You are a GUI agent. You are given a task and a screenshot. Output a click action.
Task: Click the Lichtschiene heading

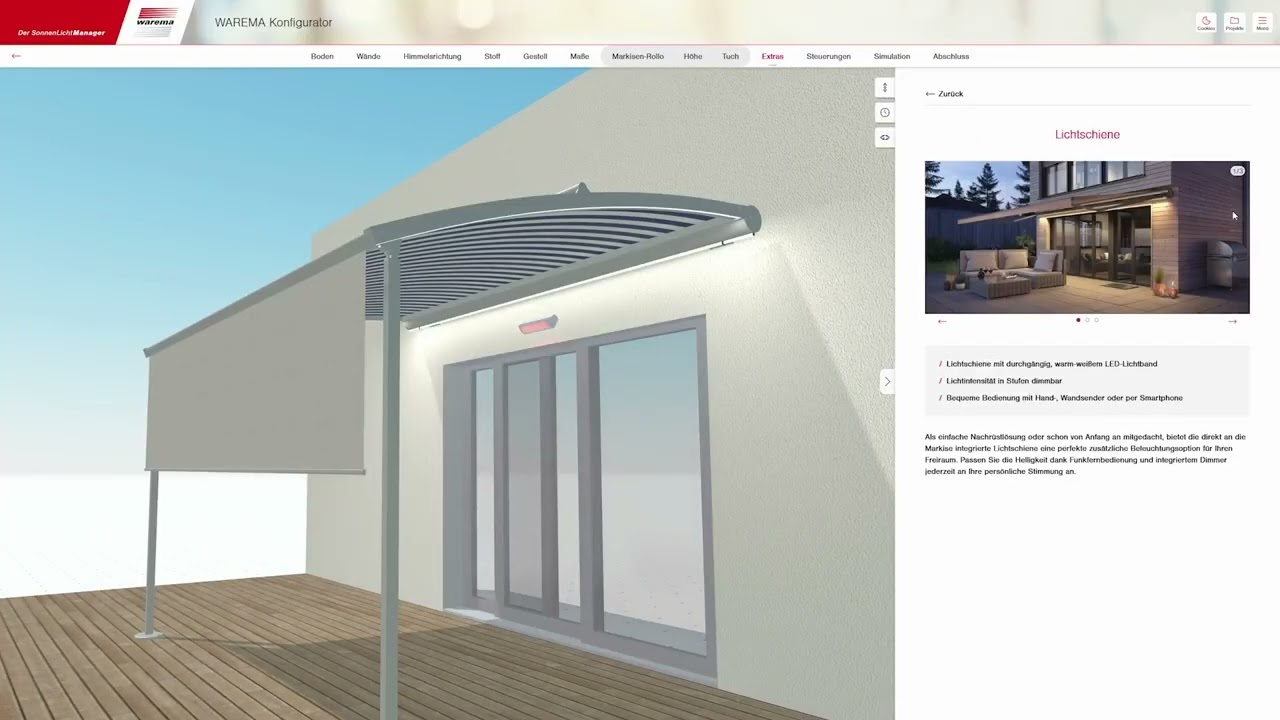pyautogui.click(x=1087, y=134)
